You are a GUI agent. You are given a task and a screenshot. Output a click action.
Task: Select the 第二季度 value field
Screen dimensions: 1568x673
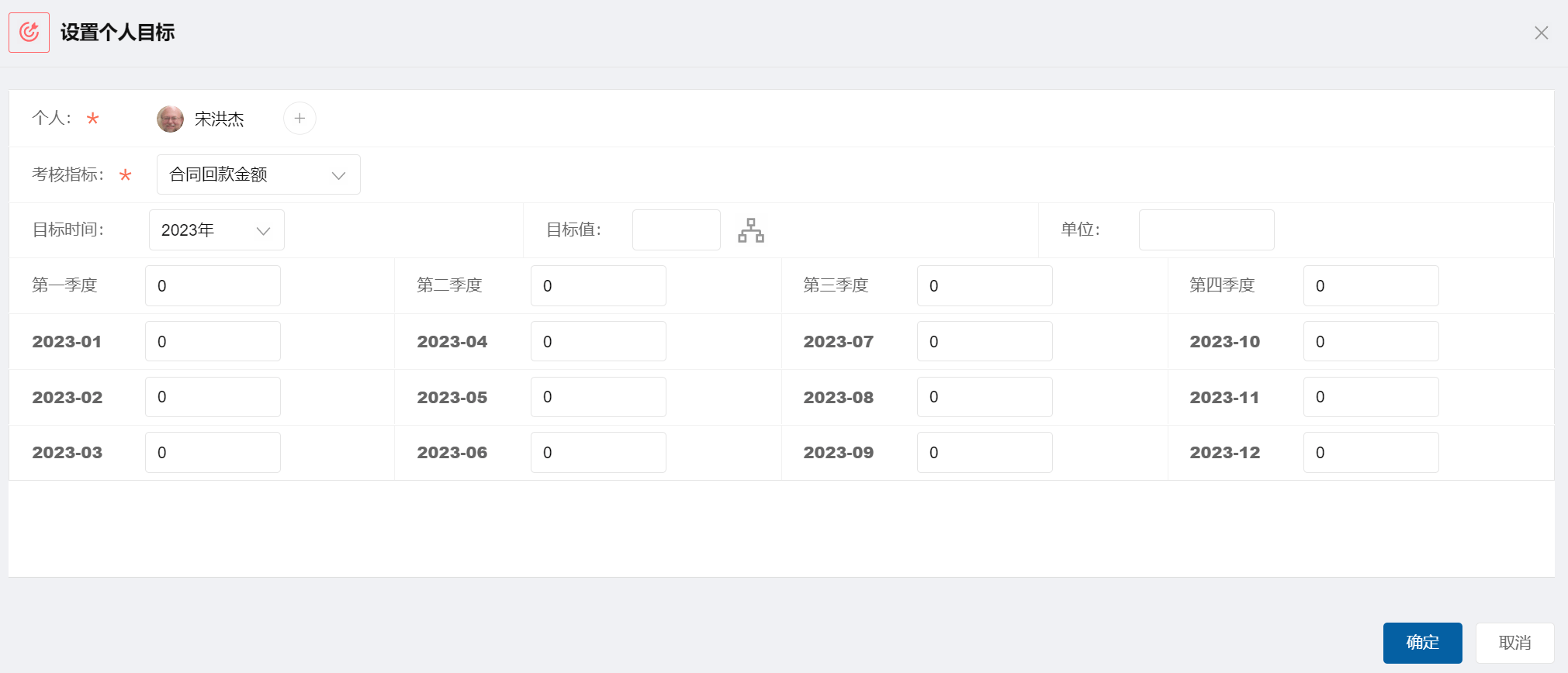pyautogui.click(x=597, y=286)
